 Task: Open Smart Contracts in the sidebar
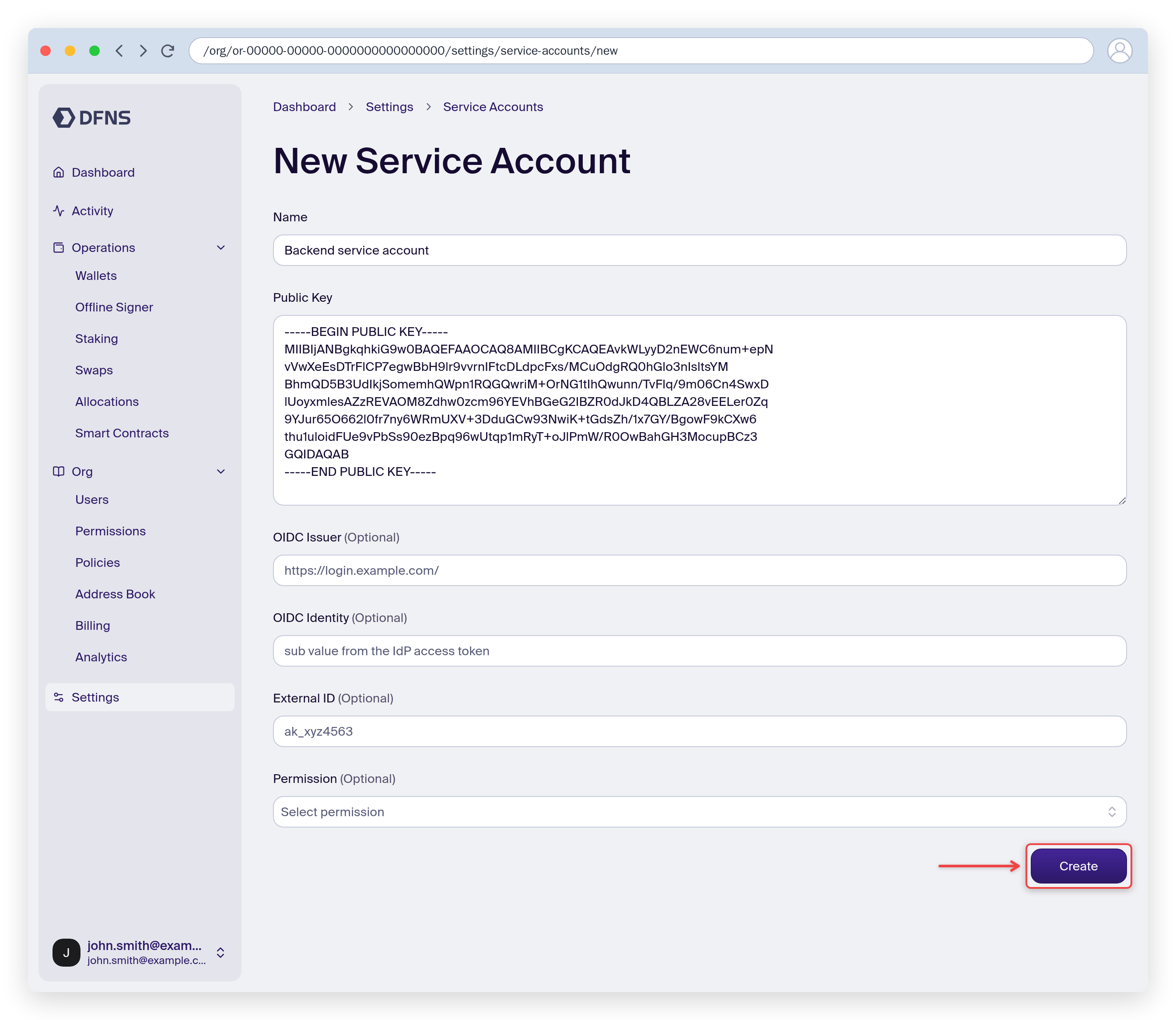(x=122, y=433)
